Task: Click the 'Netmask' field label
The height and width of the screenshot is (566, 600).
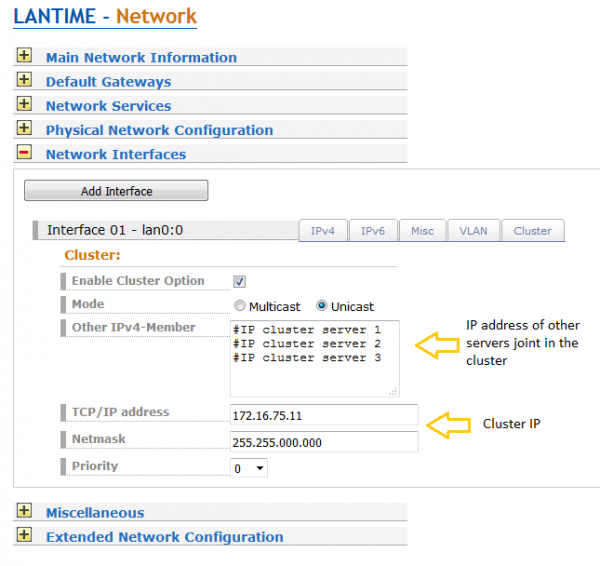Action: tap(99, 439)
